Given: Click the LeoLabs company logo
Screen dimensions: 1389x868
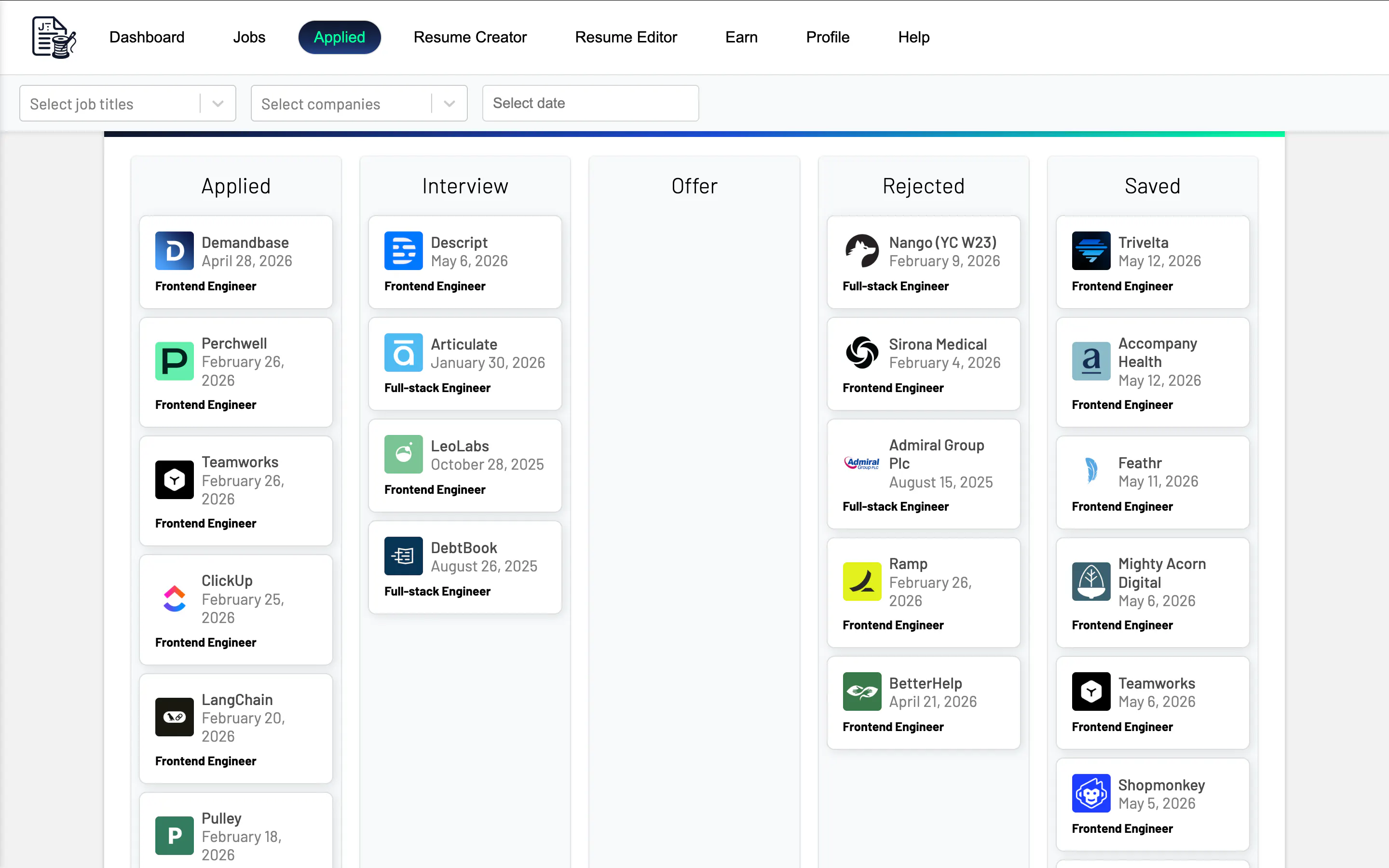Looking at the screenshot, I should pos(404,454).
